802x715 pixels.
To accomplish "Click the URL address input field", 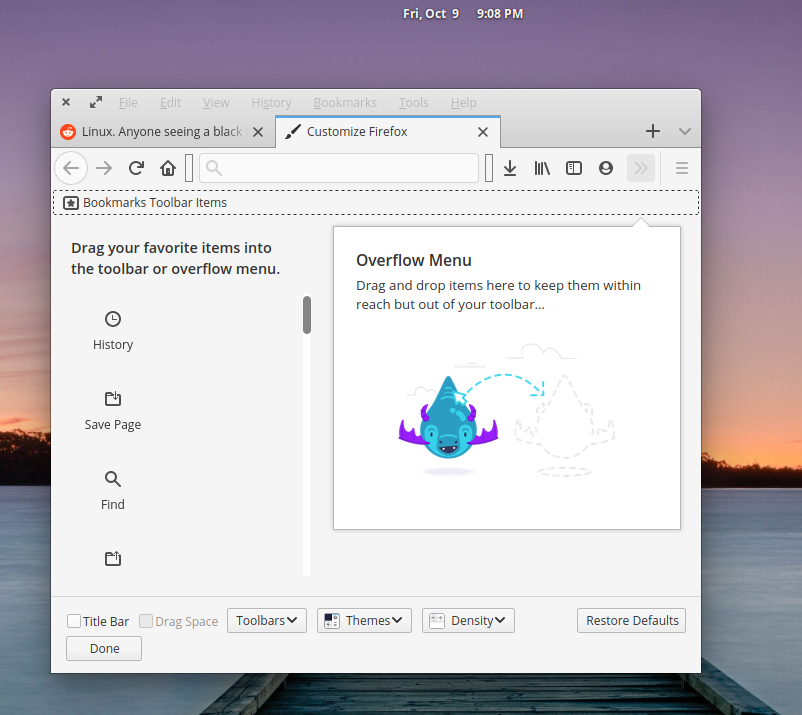I will (339, 168).
